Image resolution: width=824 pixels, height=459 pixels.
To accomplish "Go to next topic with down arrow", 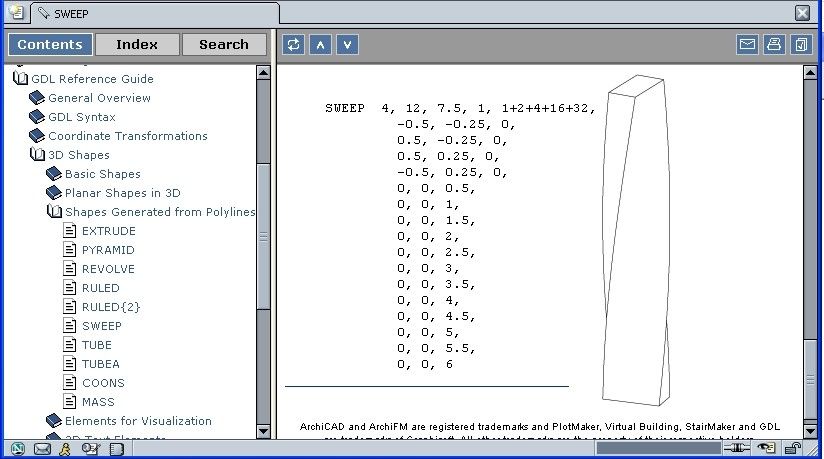I will click(347, 45).
